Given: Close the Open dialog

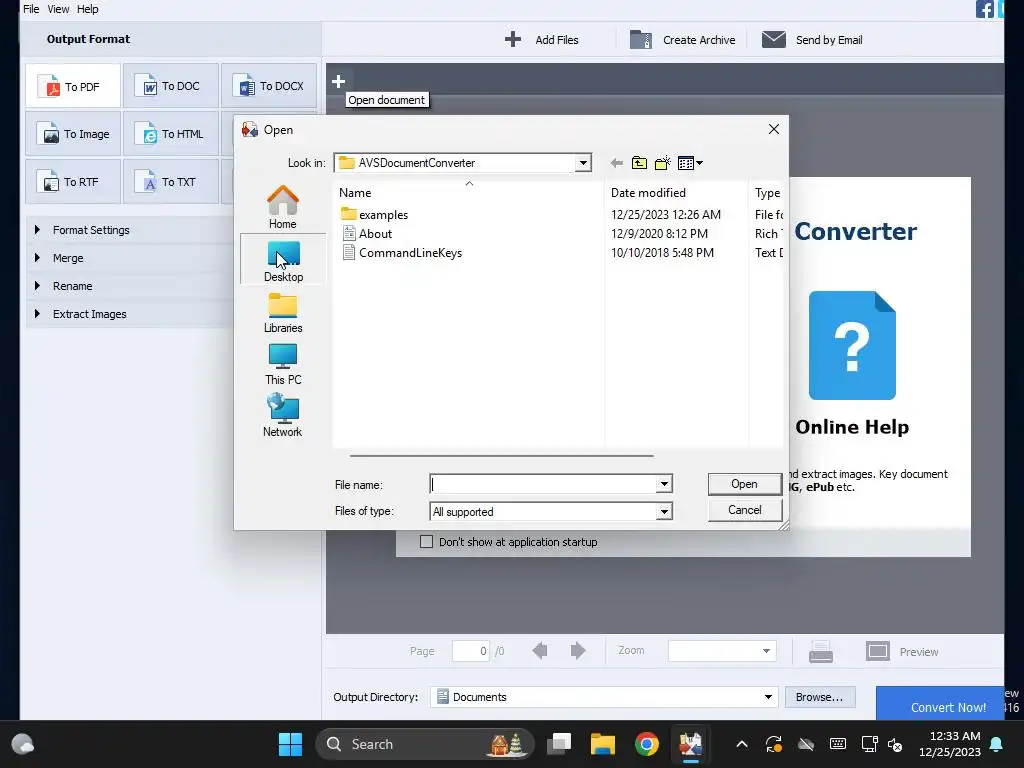Looking at the screenshot, I should [774, 129].
